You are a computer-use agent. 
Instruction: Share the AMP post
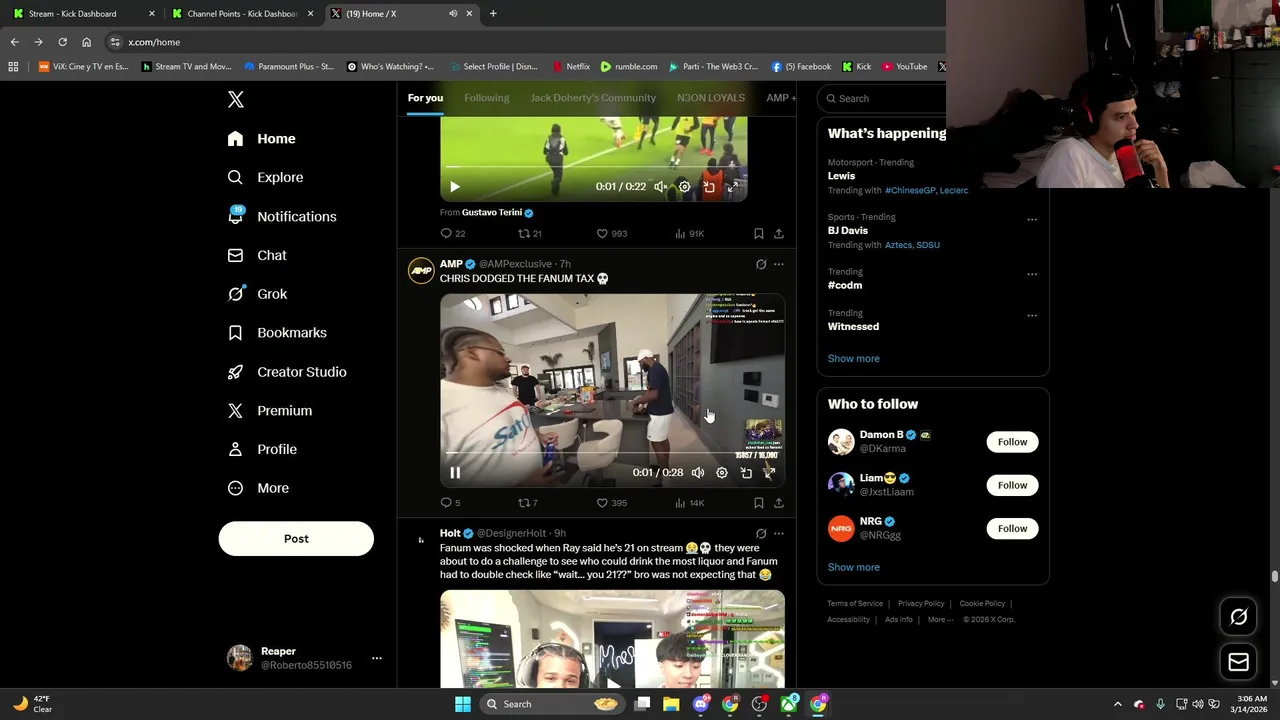pos(779,503)
